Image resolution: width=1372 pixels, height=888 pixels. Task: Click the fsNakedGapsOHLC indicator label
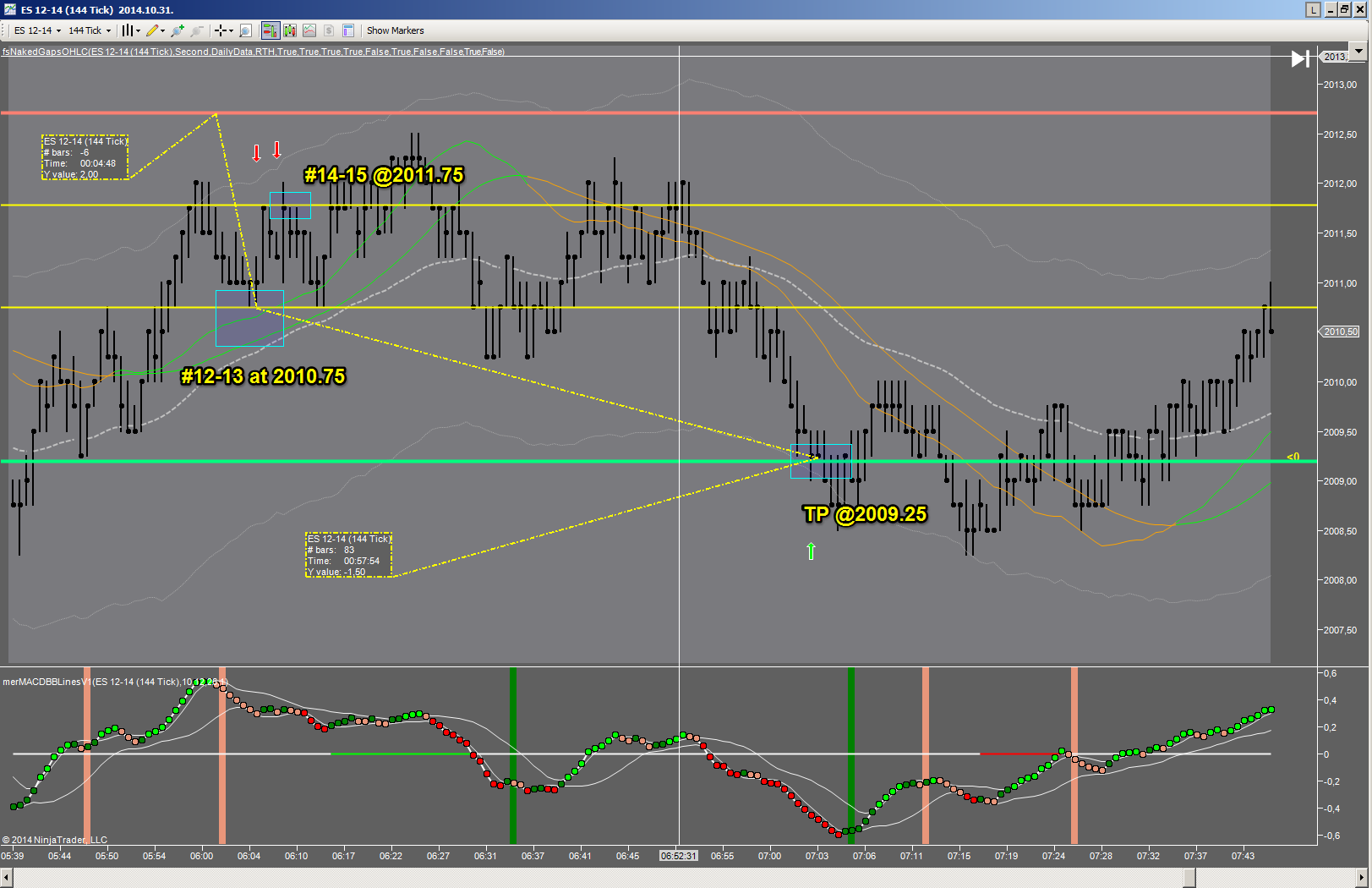point(254,52)
